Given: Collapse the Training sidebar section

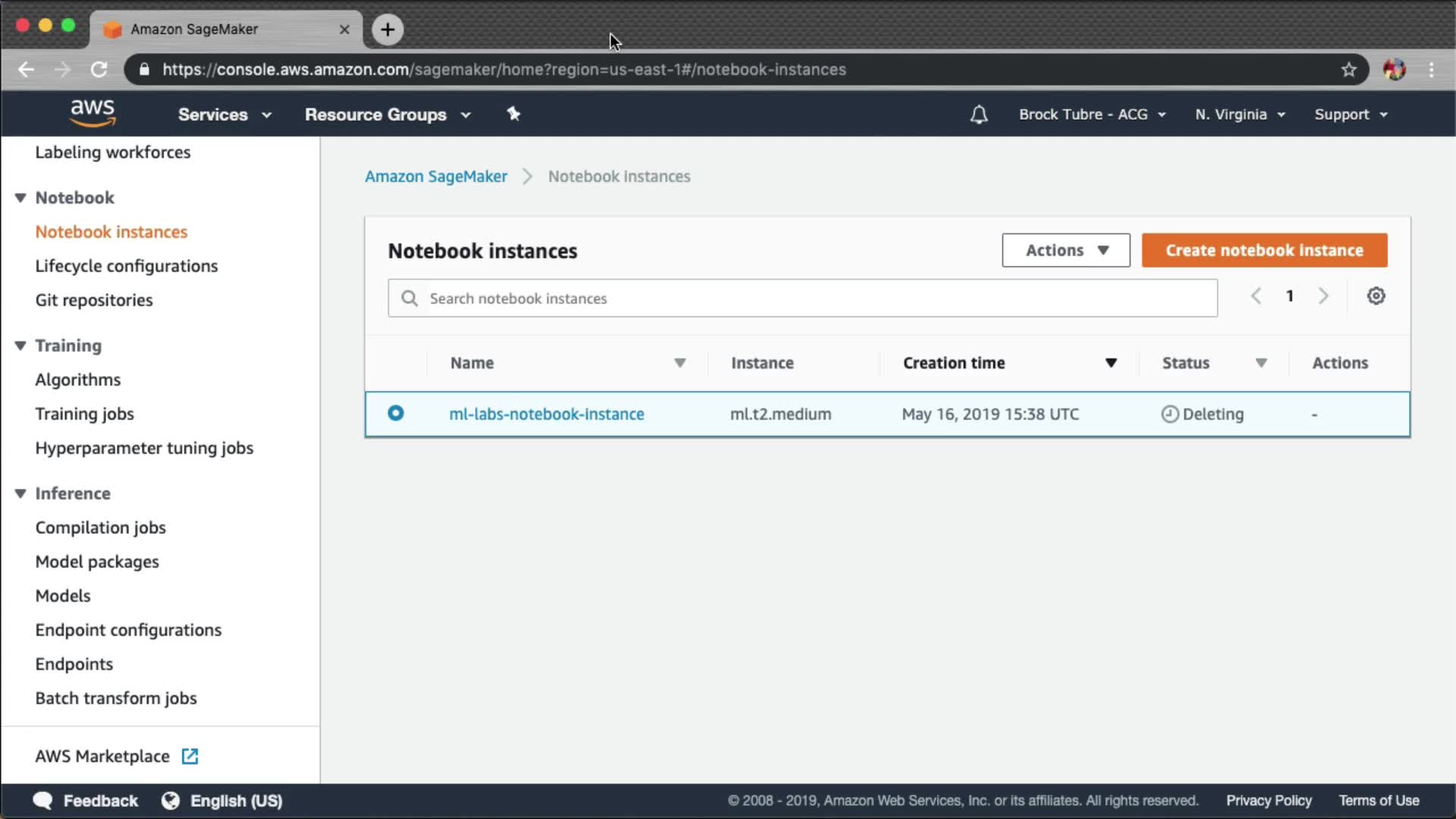Looking at the screenshot, I should click(x=20, y=346).
